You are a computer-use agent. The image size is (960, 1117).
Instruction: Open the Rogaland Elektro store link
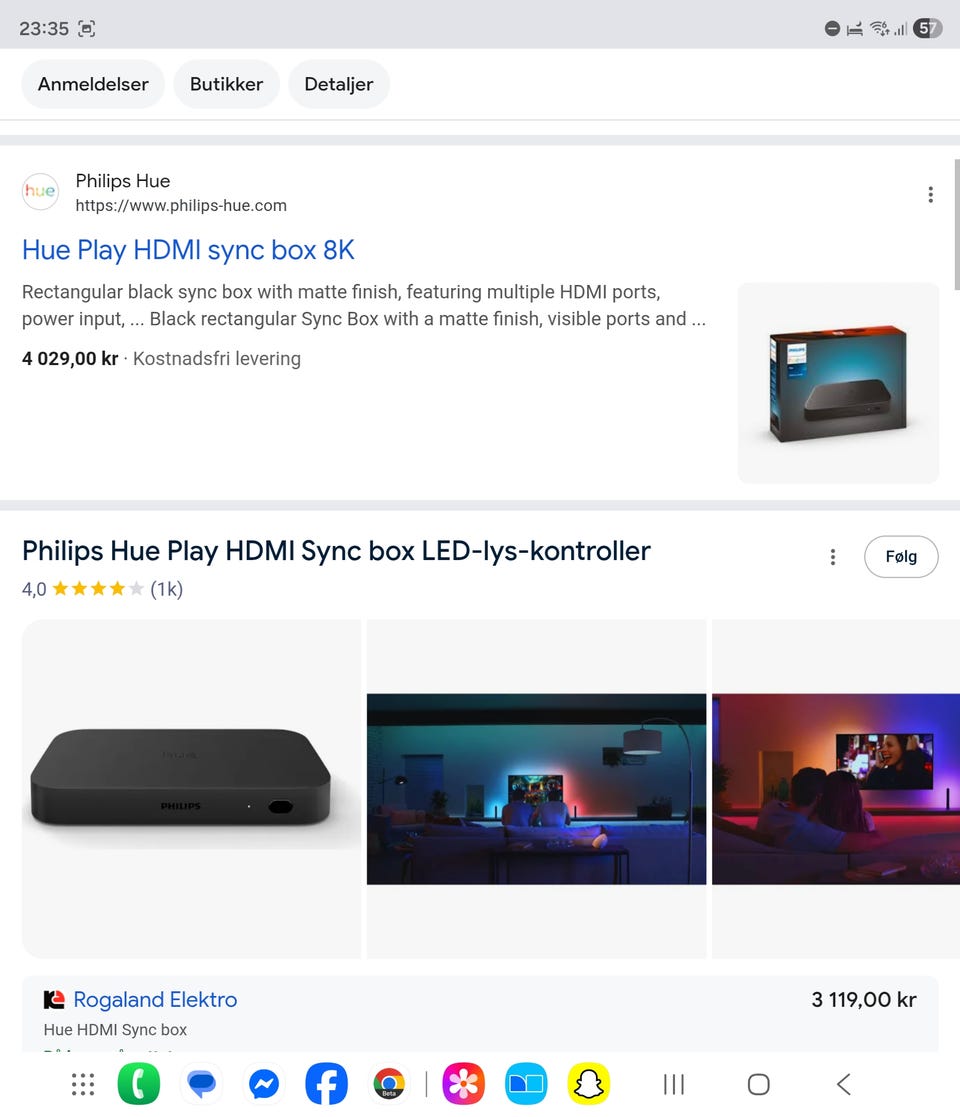(155, 999)
